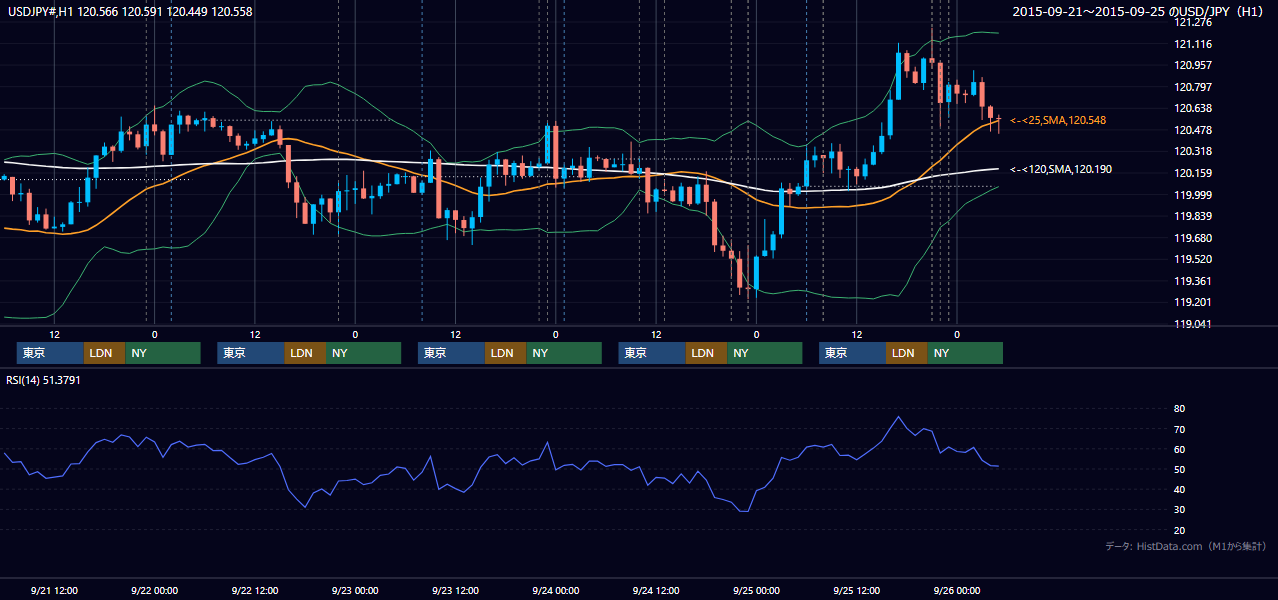Click the 9/23 12:00 date axis label

pos(456,590)
